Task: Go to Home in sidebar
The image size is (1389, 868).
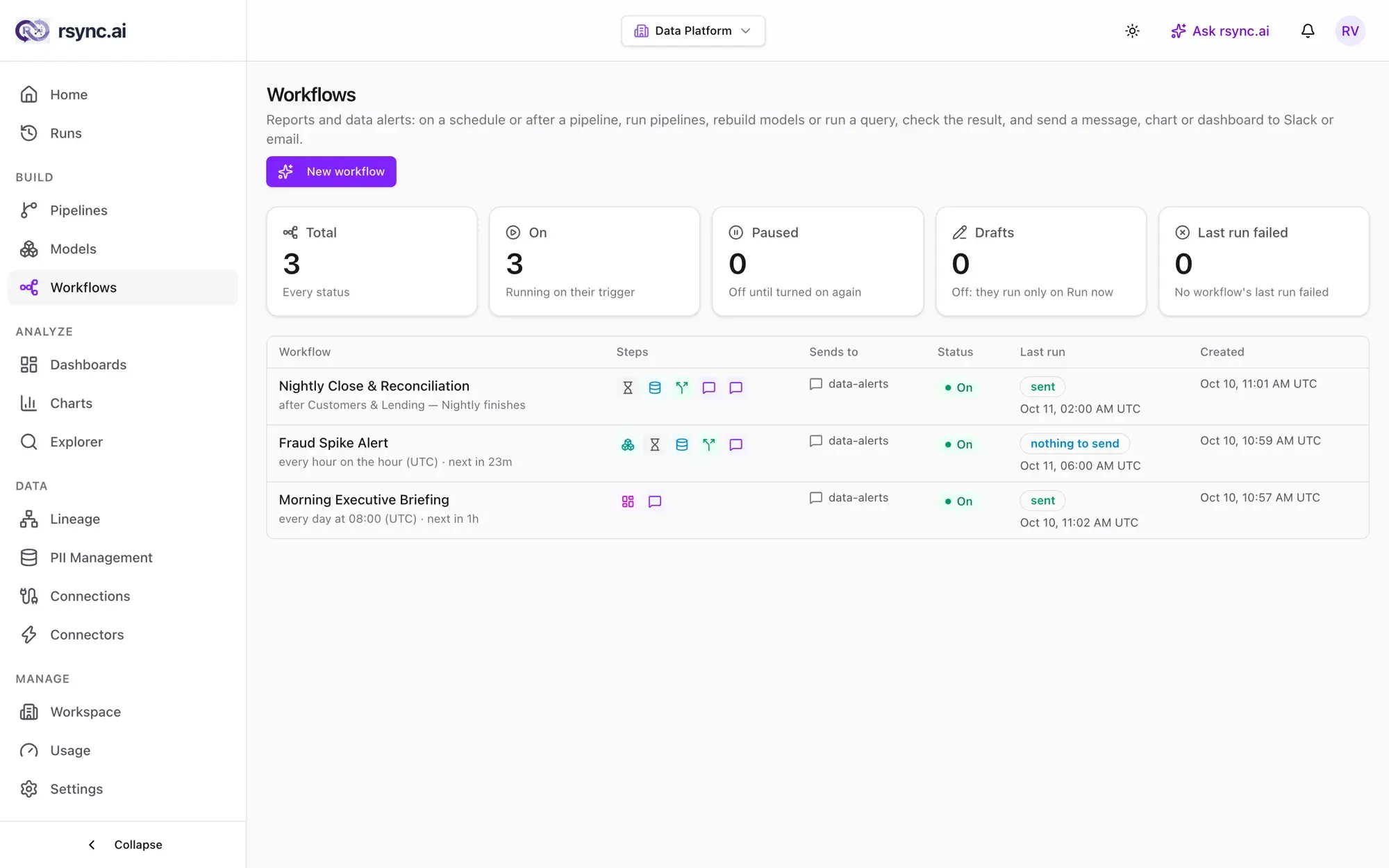Action: [x=123, y=94]
